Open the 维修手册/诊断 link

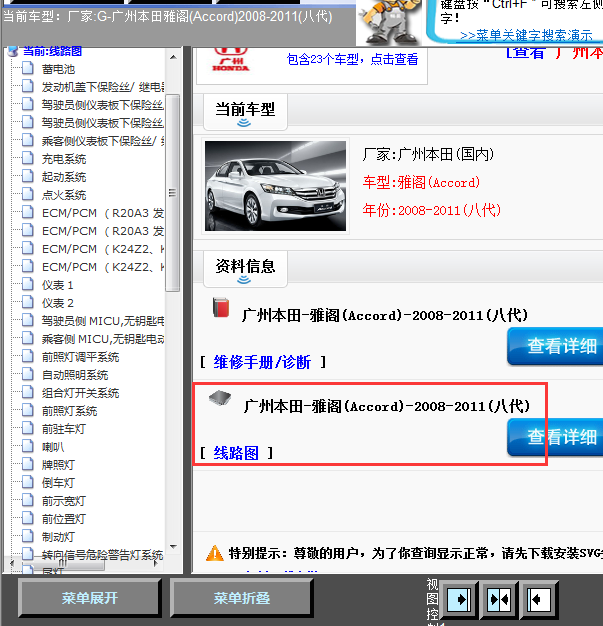[262, 362]
